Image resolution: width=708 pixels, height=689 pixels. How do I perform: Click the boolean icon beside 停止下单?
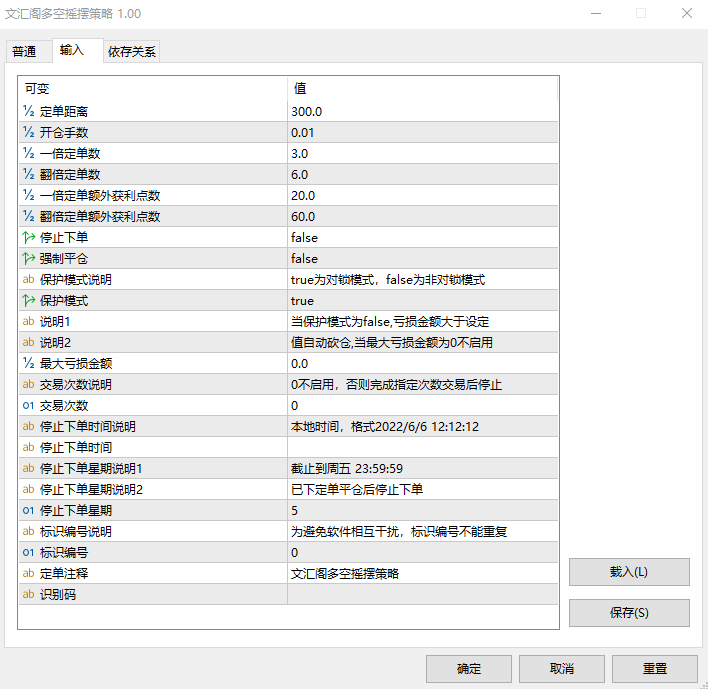pos(29,237)
